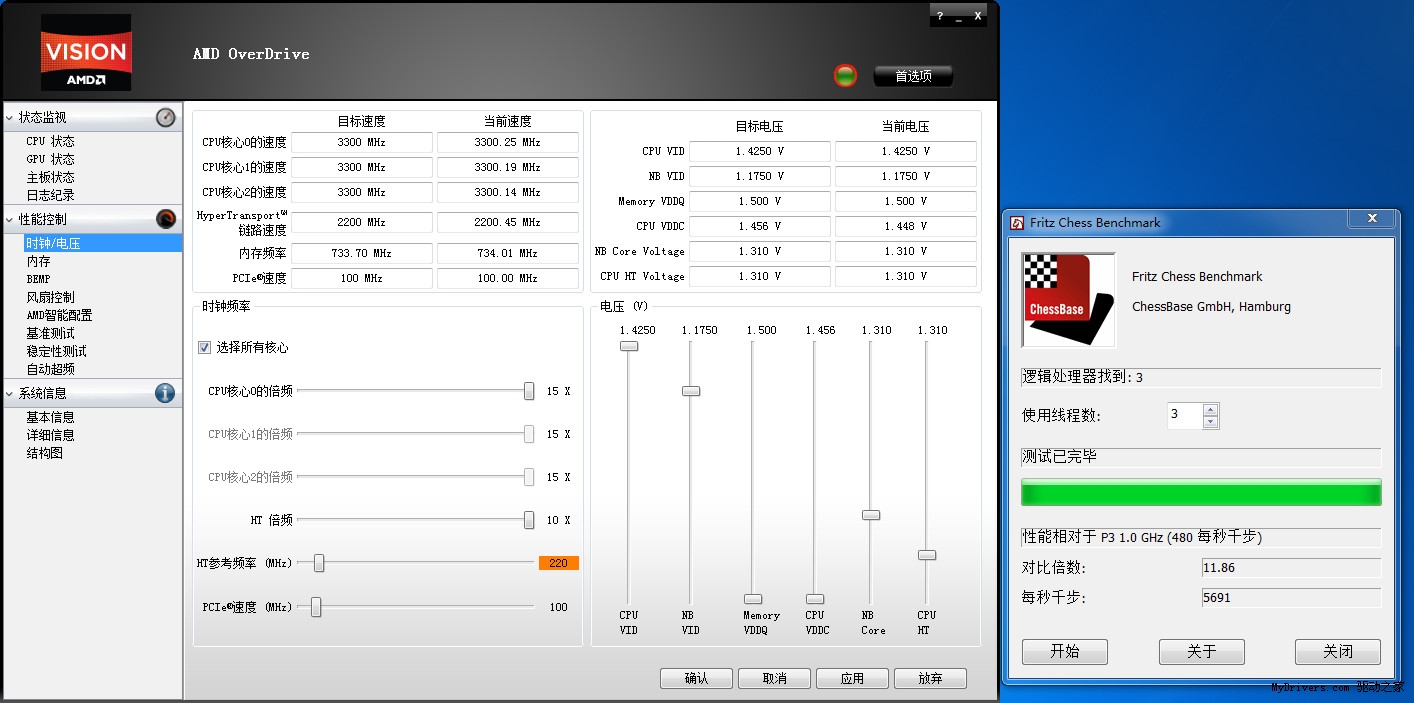This screenshot has width=1414, height=703.
Task: Click the CPU核心2的倍频 slider handle
Action: (x=529, y=477)
